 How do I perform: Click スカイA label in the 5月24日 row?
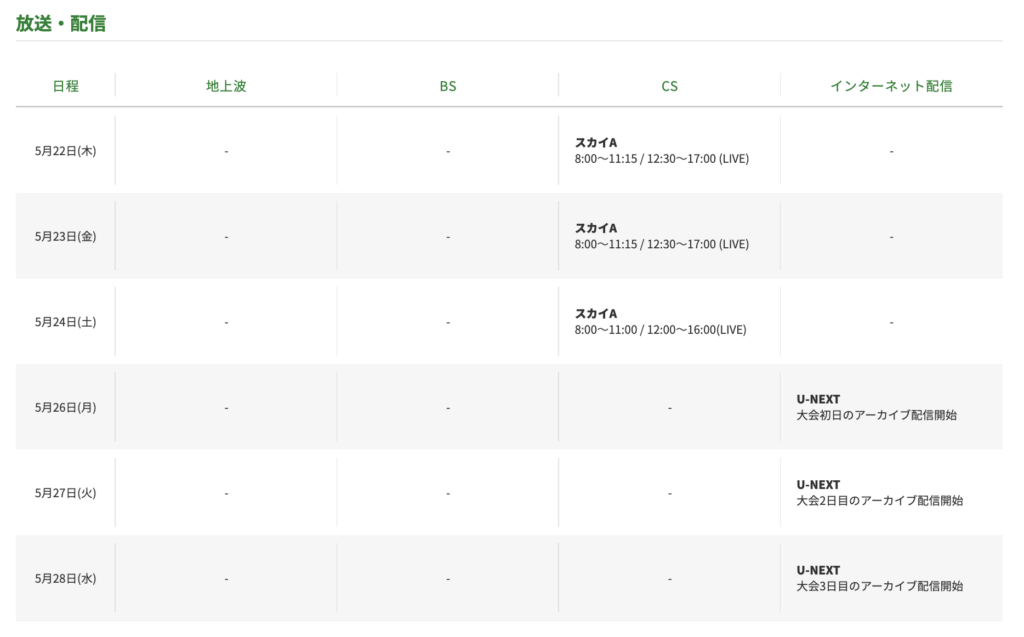(x=596, y=314)
